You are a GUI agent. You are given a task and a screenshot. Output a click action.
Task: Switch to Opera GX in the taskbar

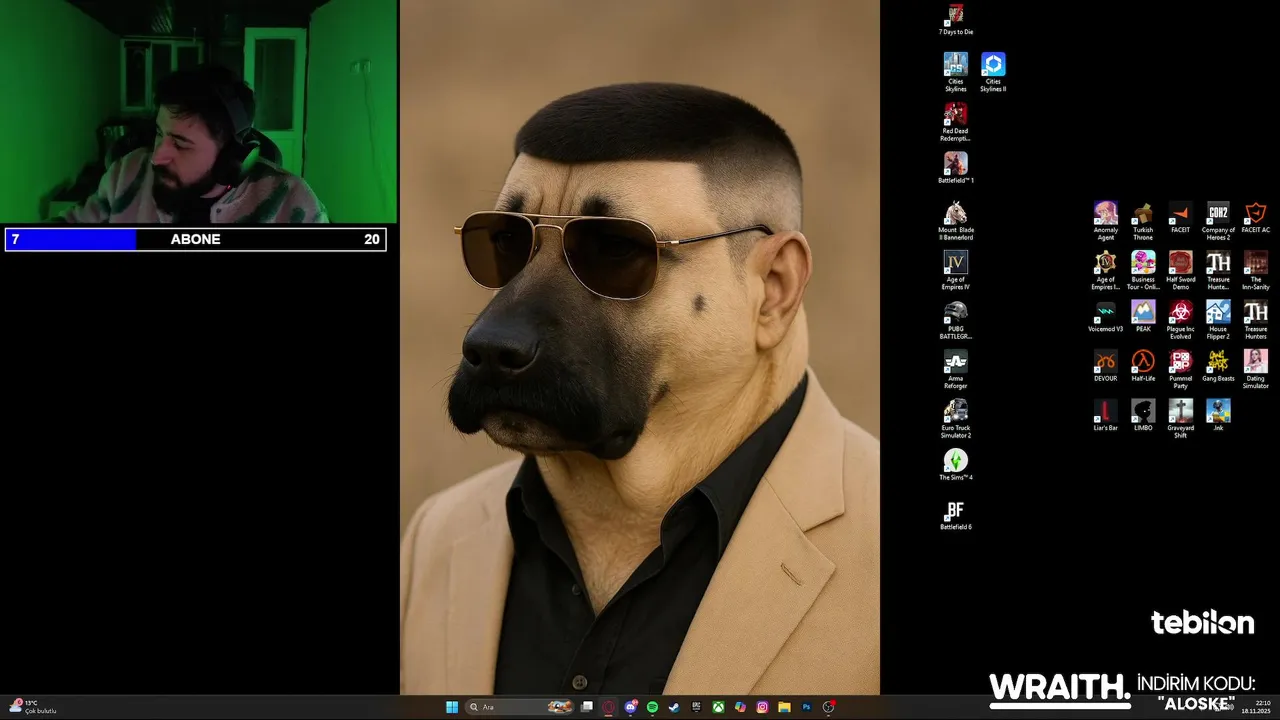[x=609, y=707]
